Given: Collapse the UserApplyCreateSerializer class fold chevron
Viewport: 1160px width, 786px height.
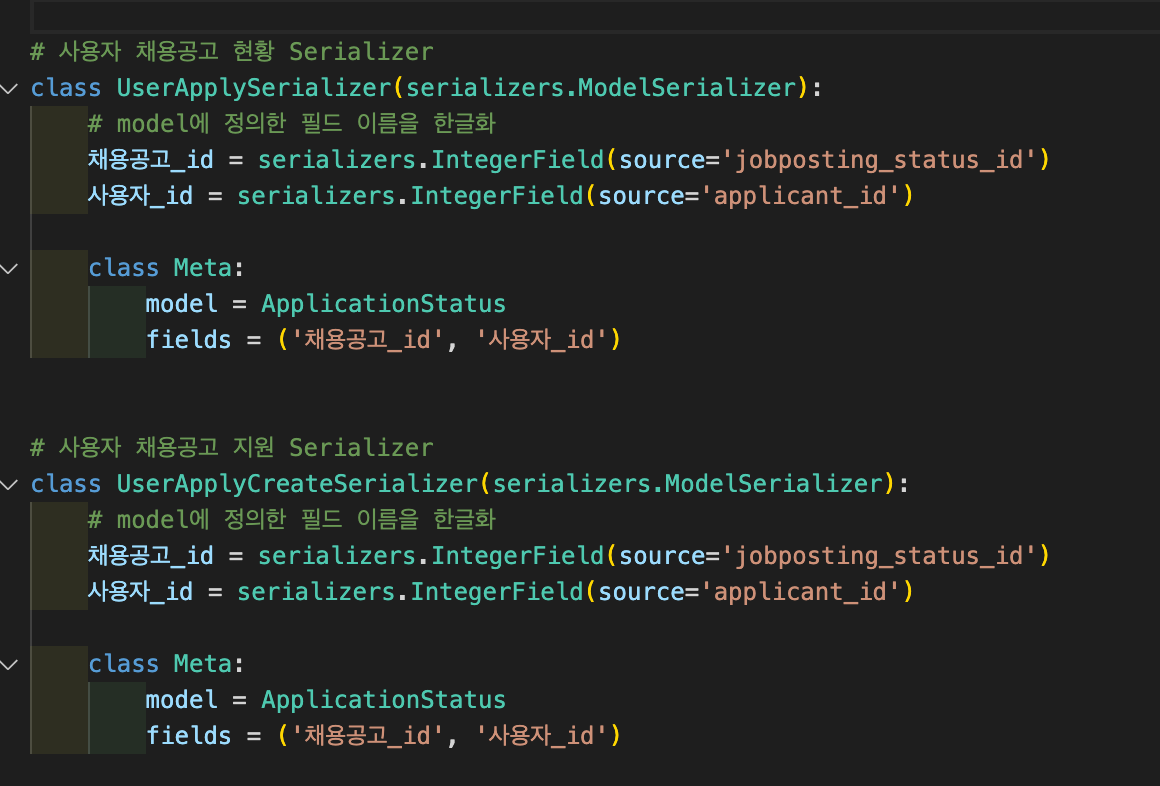Looking at the screenshot, I should (9, 485).
